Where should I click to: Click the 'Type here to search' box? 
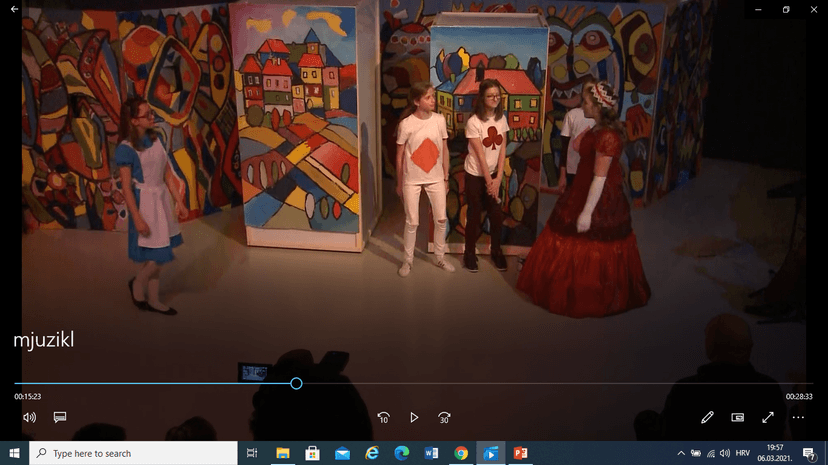(x=135, y=453)
